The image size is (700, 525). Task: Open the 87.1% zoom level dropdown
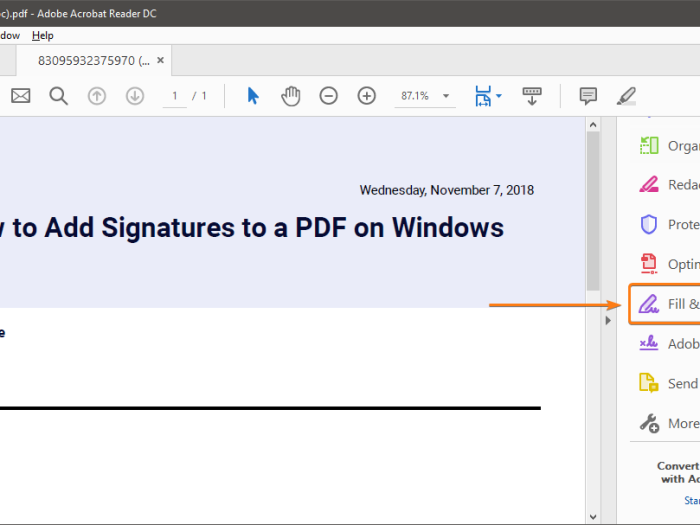[446, 96]
